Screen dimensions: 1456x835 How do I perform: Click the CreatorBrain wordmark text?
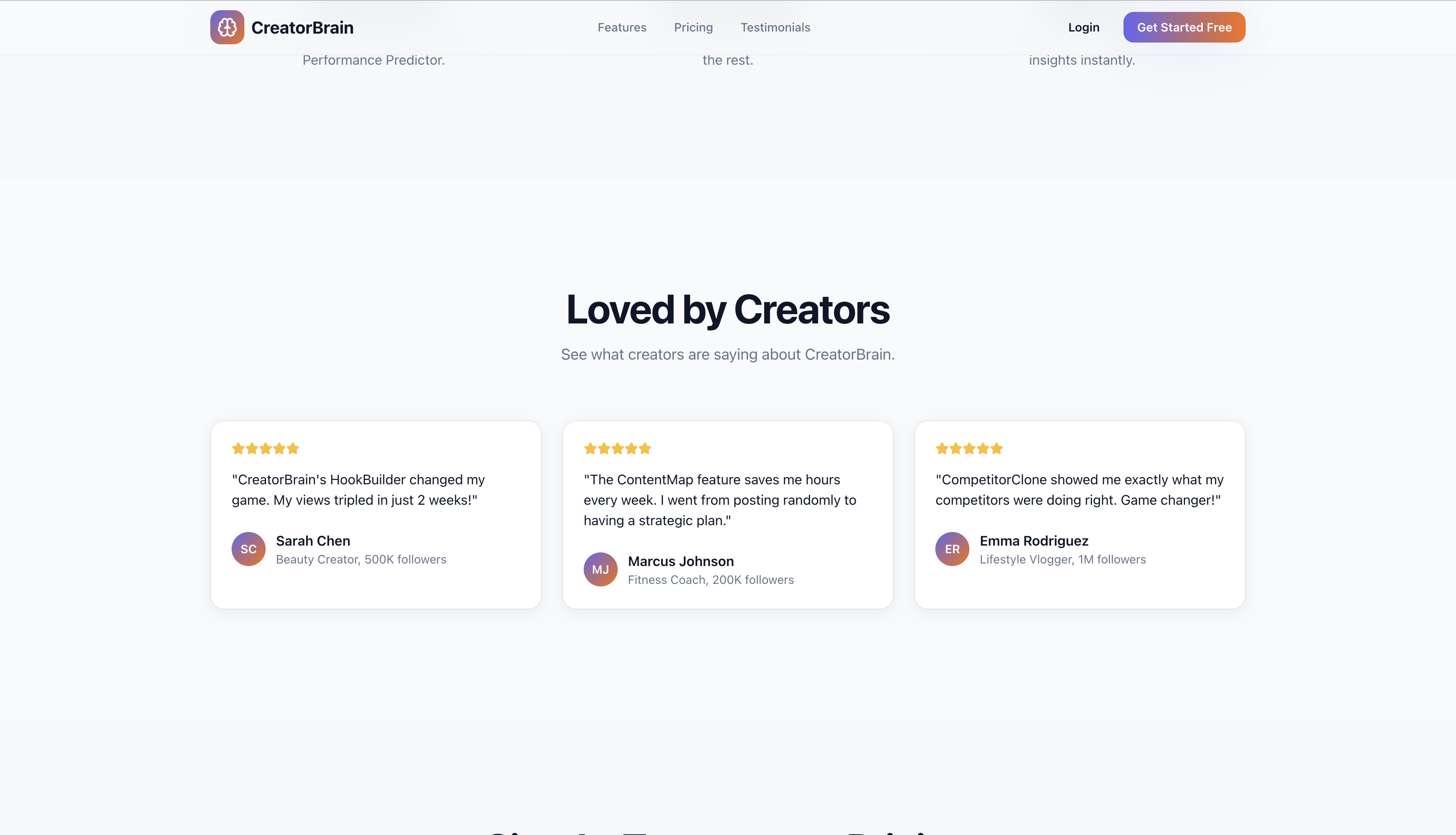302,27
